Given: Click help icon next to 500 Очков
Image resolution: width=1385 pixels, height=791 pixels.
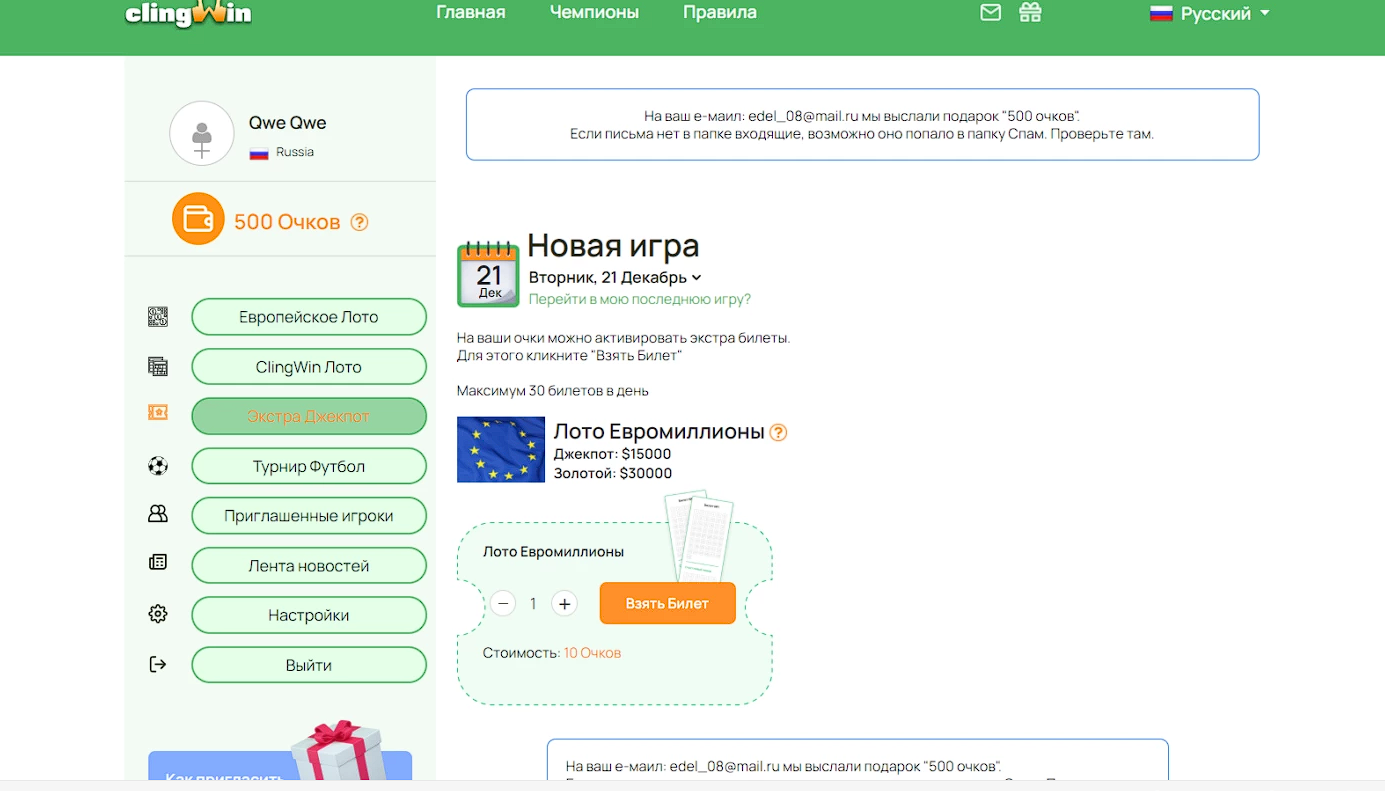Looking at the screenshot, I should [360, 222].
